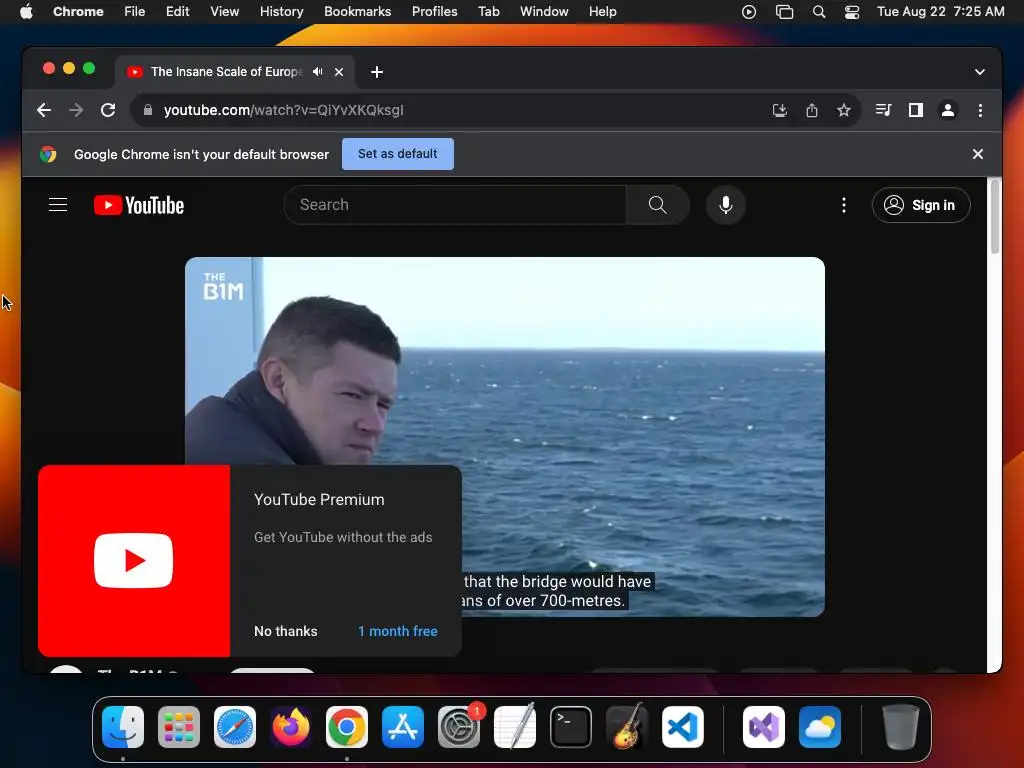Click the Sign in button
1024x768 pixels.
(921, 205)
